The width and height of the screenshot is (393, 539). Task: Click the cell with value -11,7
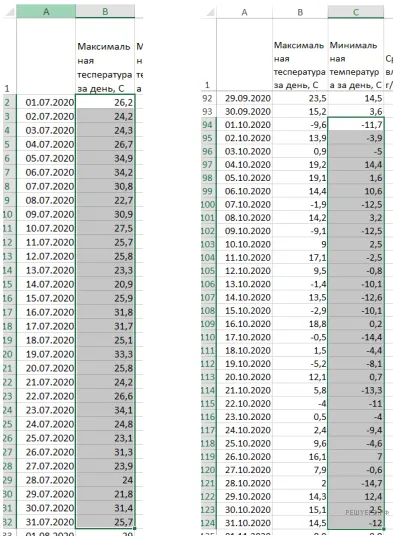click(x=356, y=125)
